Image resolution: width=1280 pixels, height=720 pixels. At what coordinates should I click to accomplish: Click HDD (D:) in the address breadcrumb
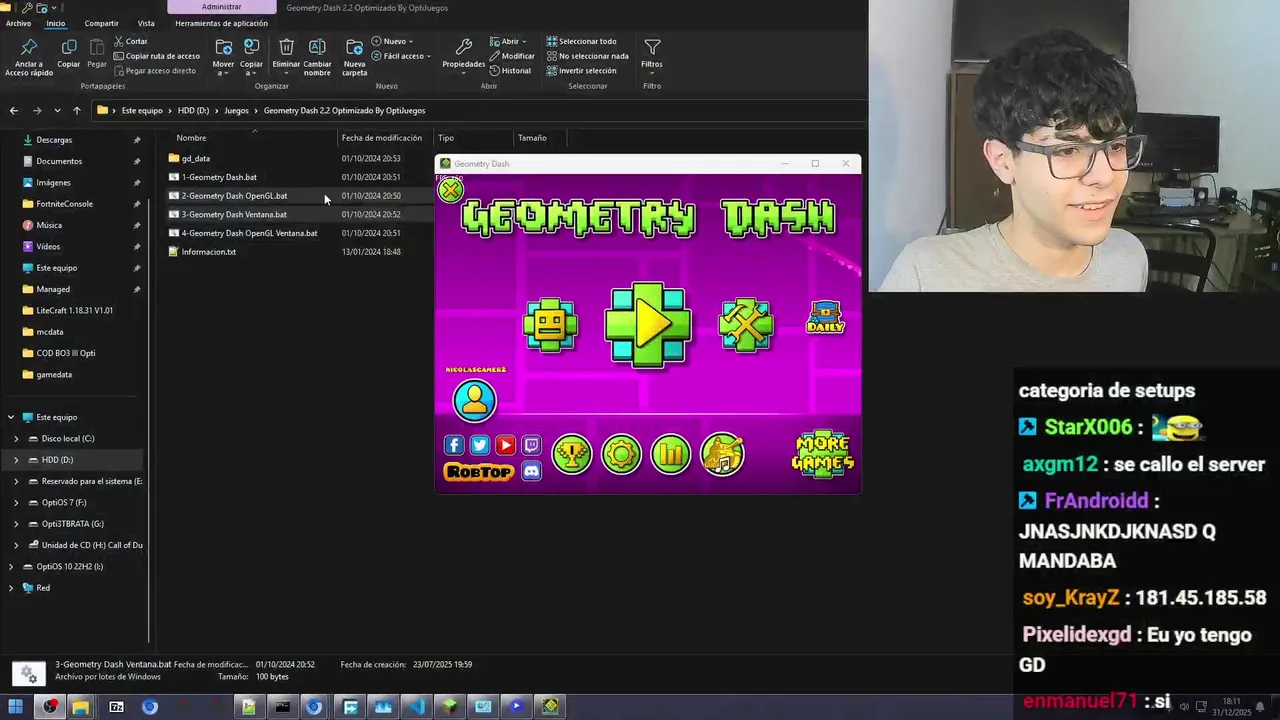(193, 111)
